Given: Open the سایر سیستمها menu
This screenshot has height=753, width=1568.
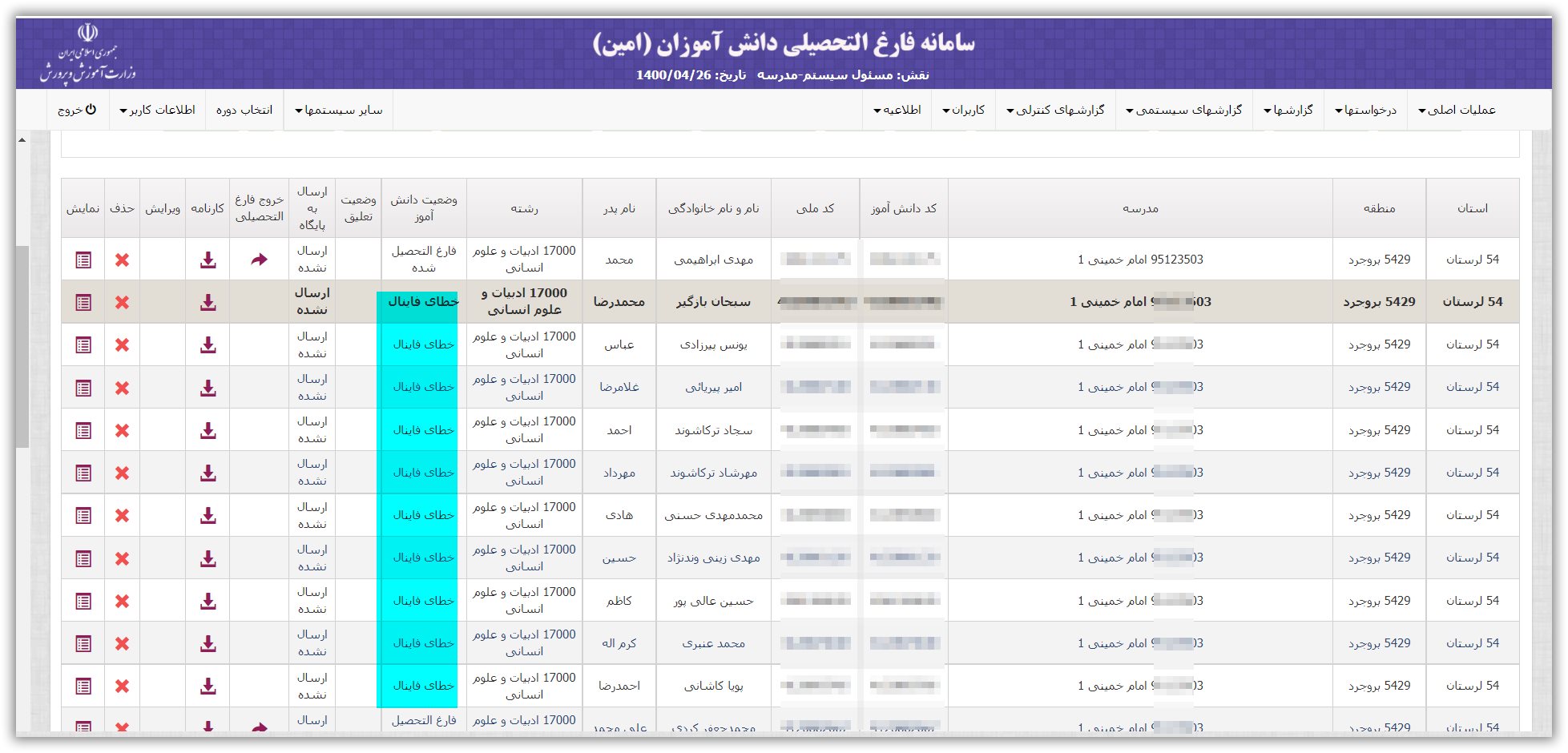Looking at the screenshot, I should pyautogui.click(x=338, y=110).
